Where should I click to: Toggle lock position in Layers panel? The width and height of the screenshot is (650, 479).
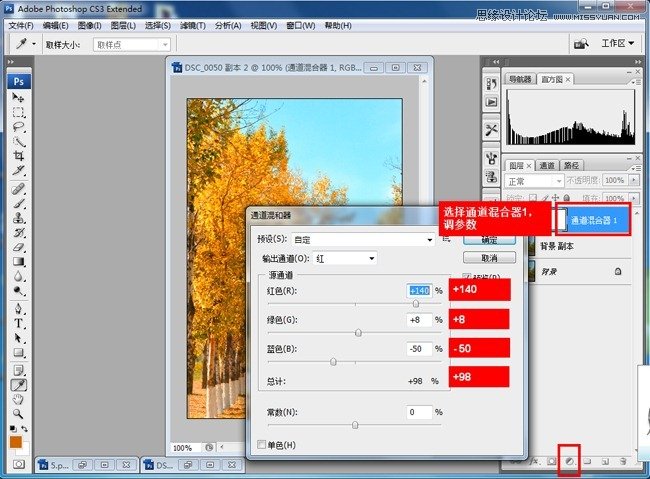coord(555,198)
